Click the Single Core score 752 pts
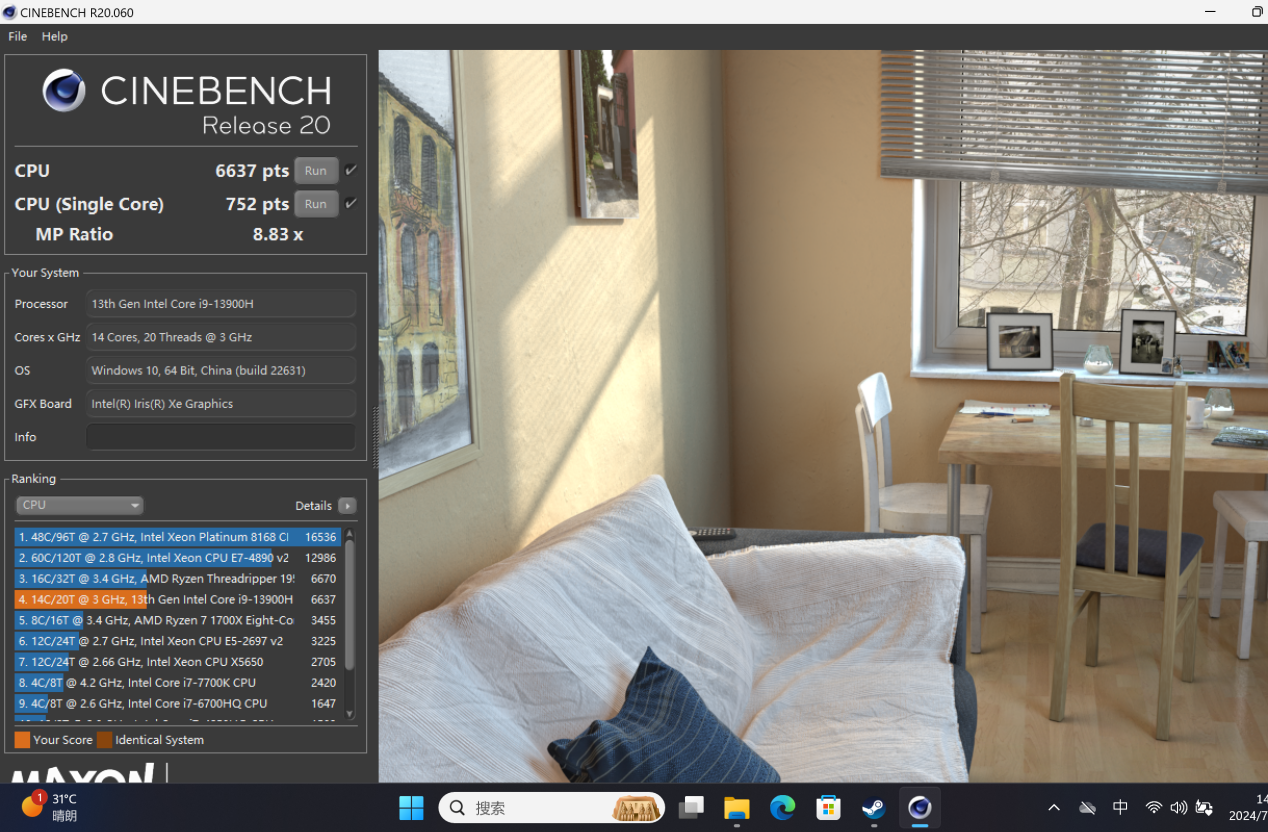1268x832 pixels. click(257, 204)
